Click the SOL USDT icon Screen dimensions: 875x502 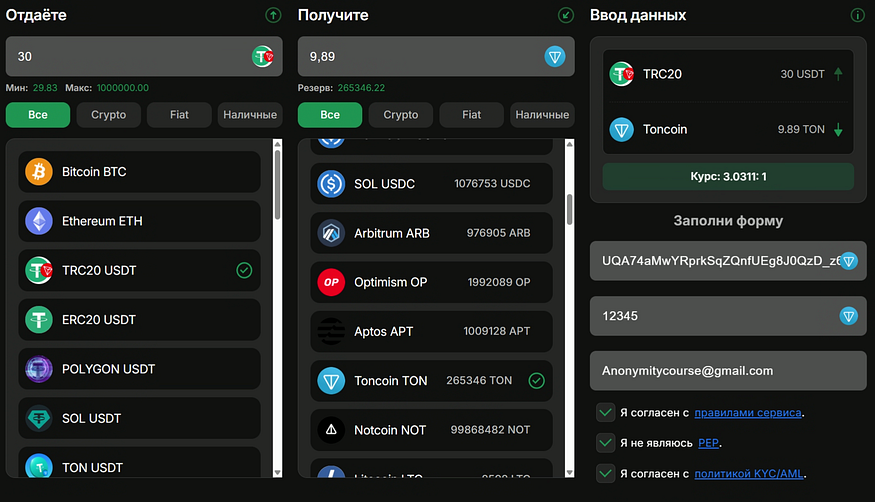39,418
